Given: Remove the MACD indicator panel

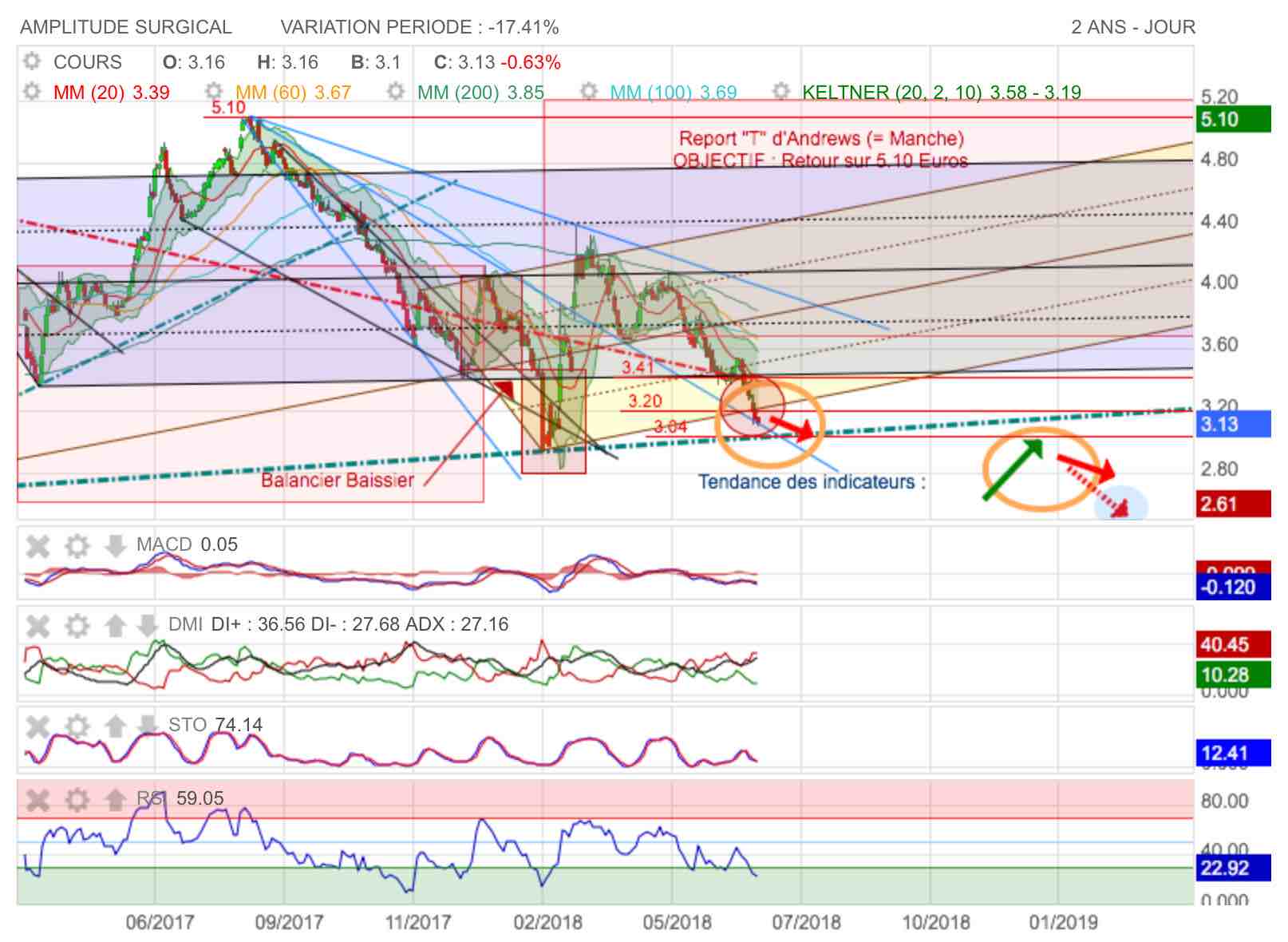Looking at the screenshot, I should pos(38,546).
